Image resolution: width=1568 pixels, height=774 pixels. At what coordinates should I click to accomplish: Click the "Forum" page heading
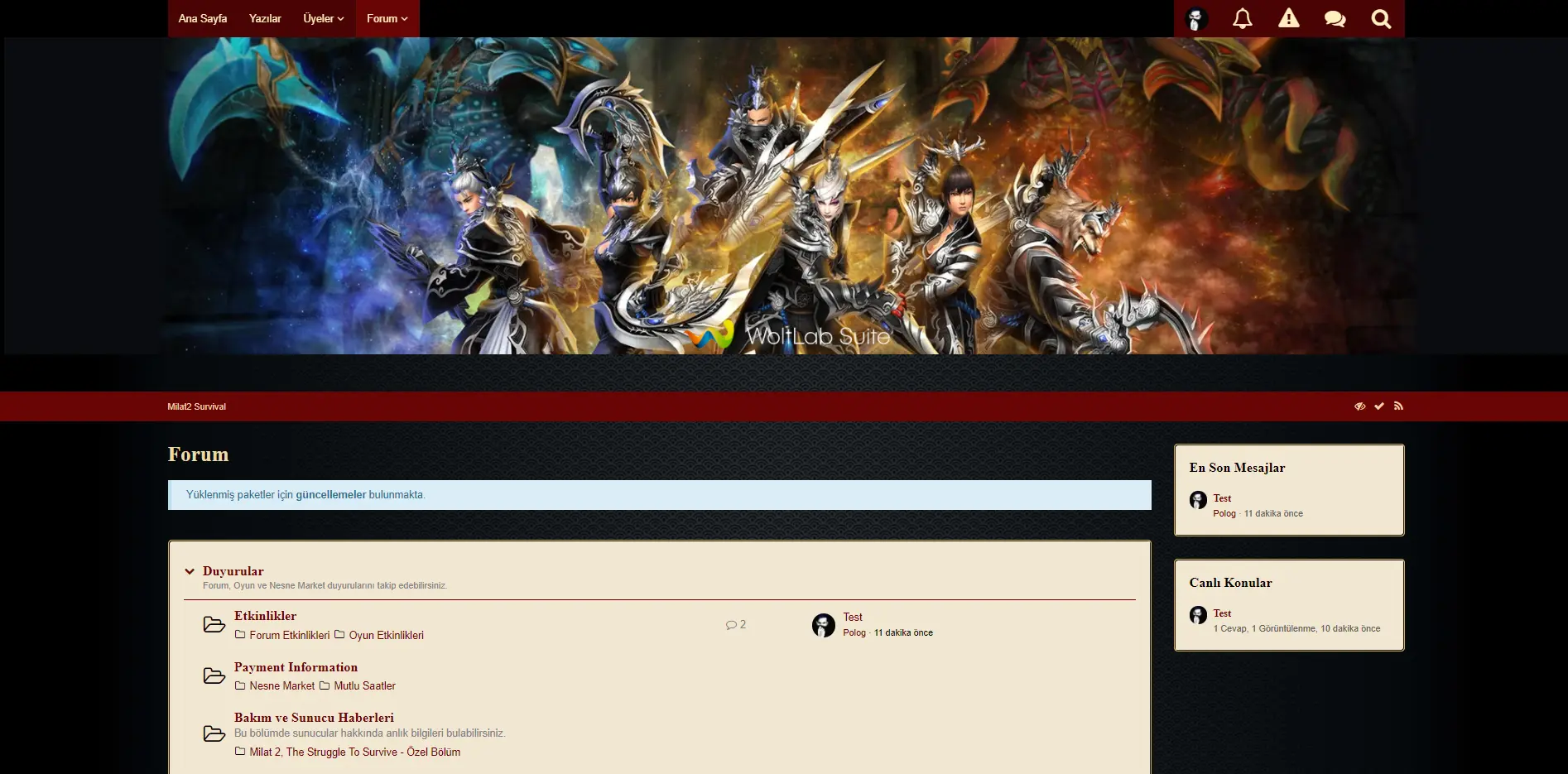tap(199, 454)
